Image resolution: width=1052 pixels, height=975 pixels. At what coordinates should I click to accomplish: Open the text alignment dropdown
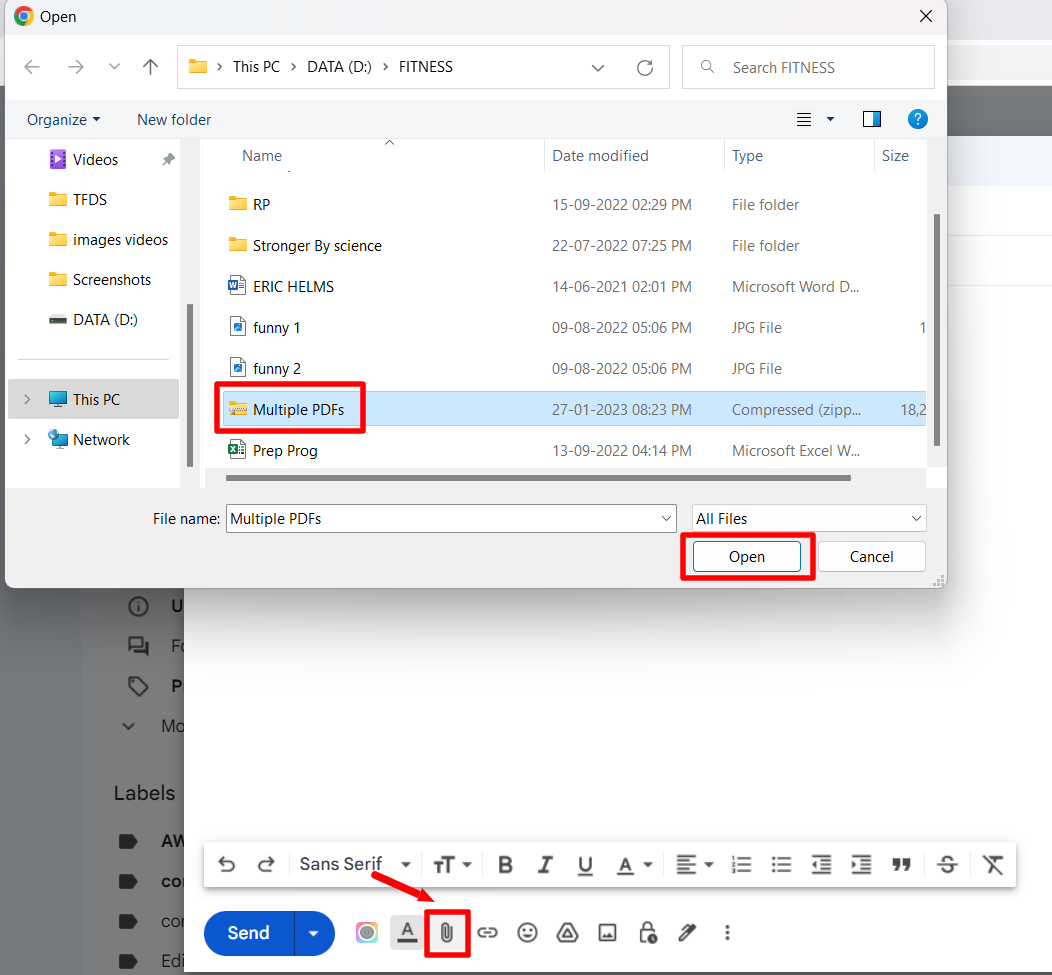694,865
